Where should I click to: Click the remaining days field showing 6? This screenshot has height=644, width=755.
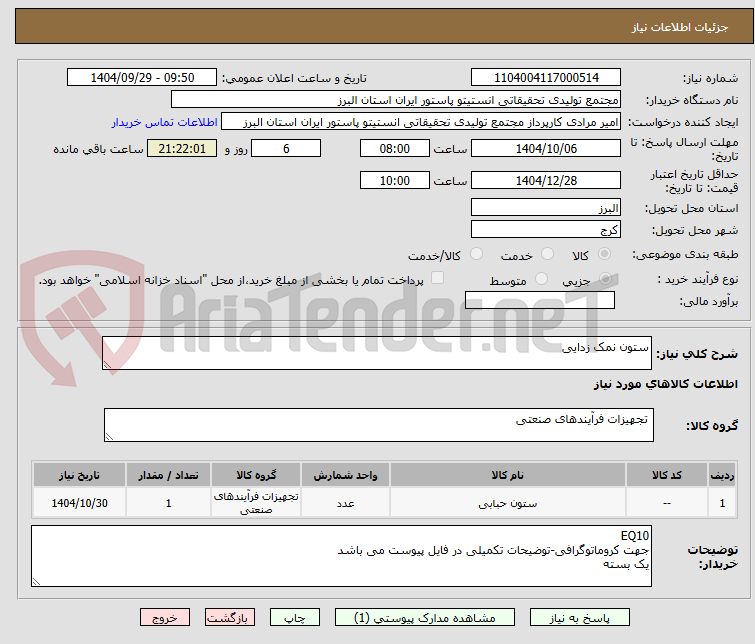point(286,148)
